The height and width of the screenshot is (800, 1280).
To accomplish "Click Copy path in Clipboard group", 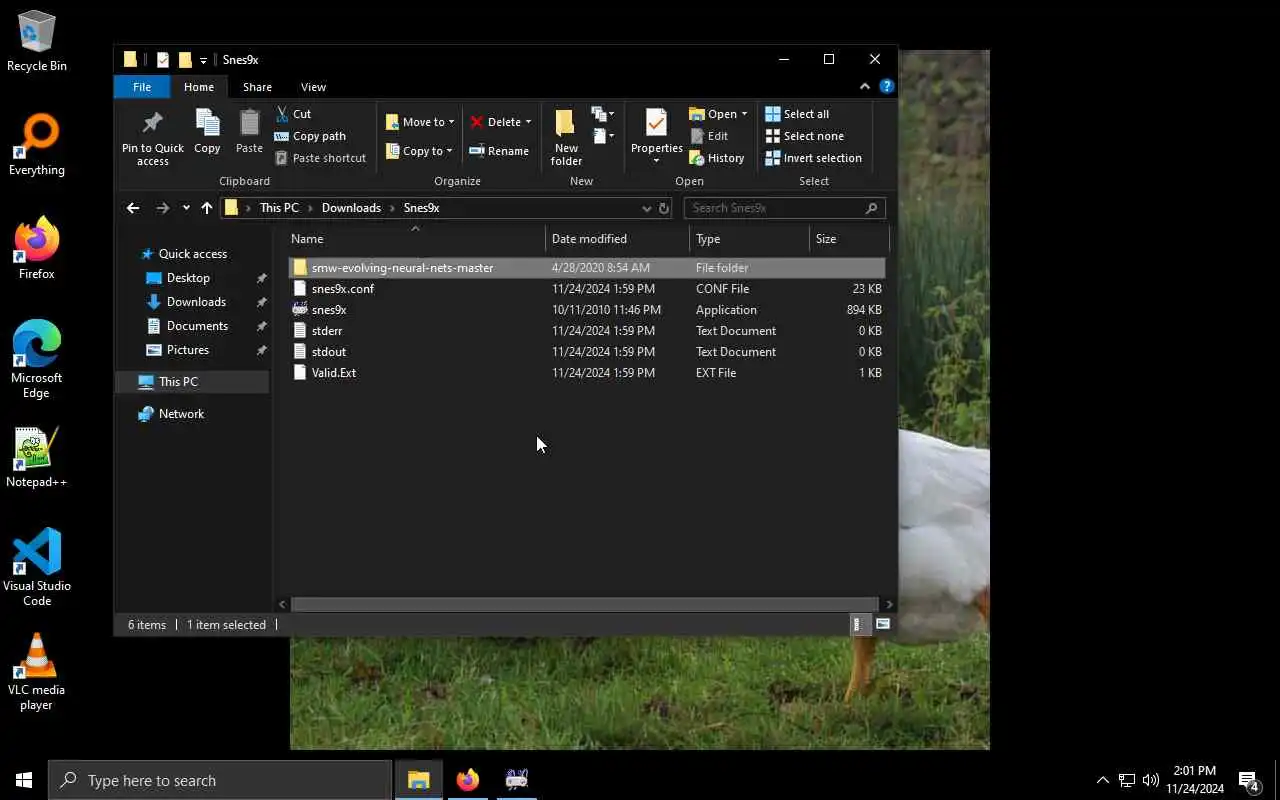I will tap(310, 136).
